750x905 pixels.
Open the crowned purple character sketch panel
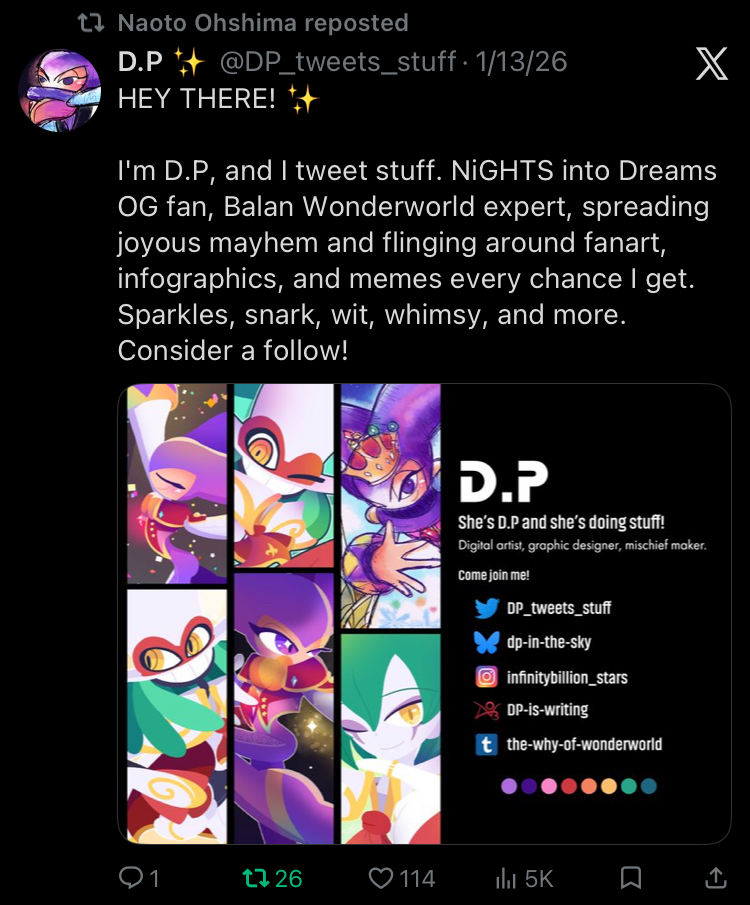[x=391, y=506]
